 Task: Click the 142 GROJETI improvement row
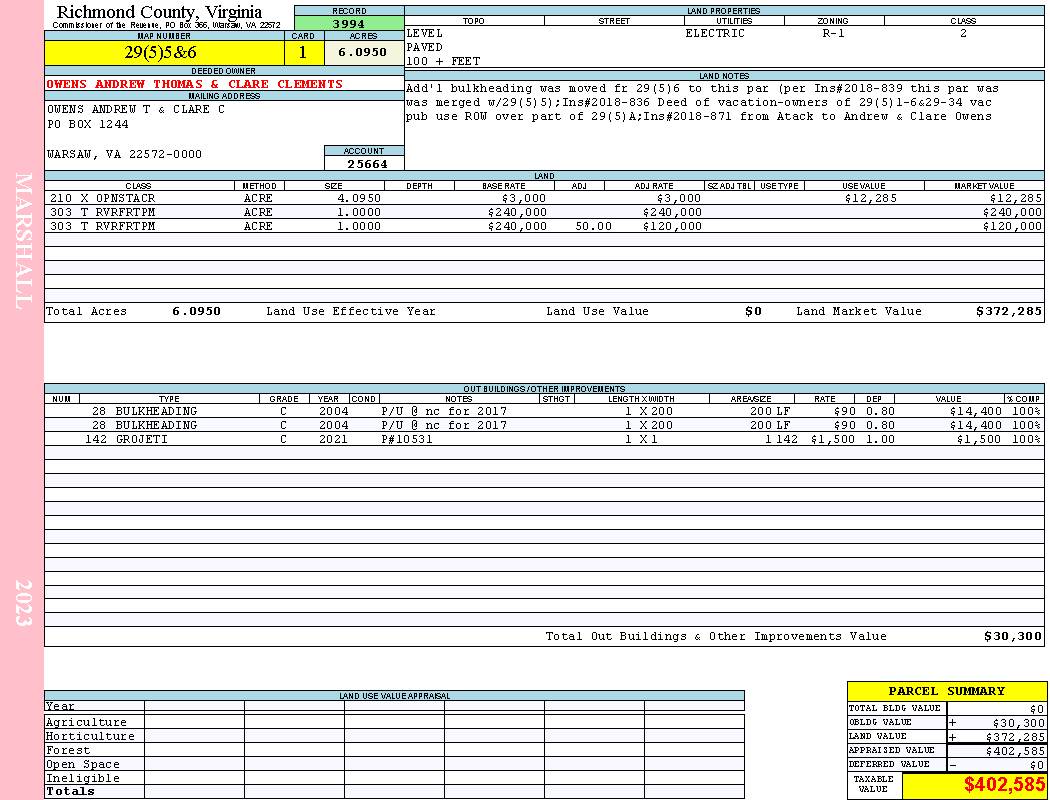544,440
